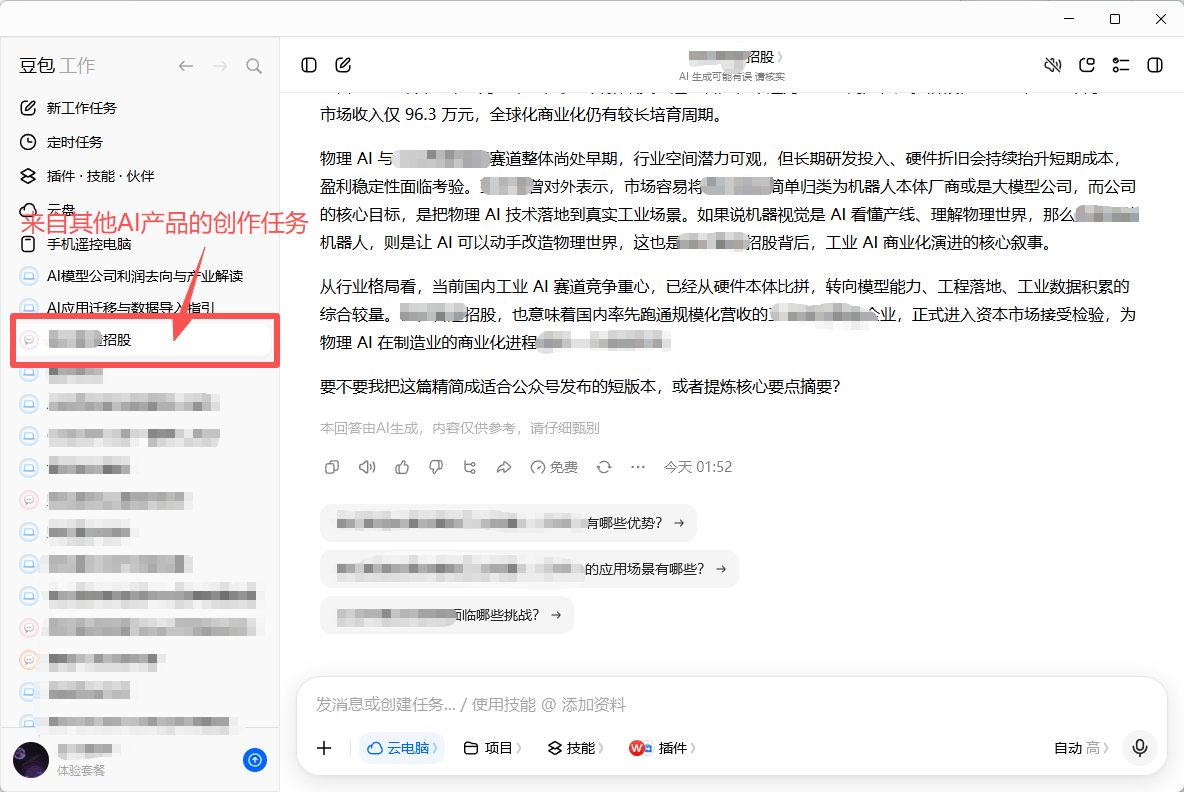Play the reply aloud with the speaker icon
This screenshot has height=792, width=1184.
coord(367,467)
